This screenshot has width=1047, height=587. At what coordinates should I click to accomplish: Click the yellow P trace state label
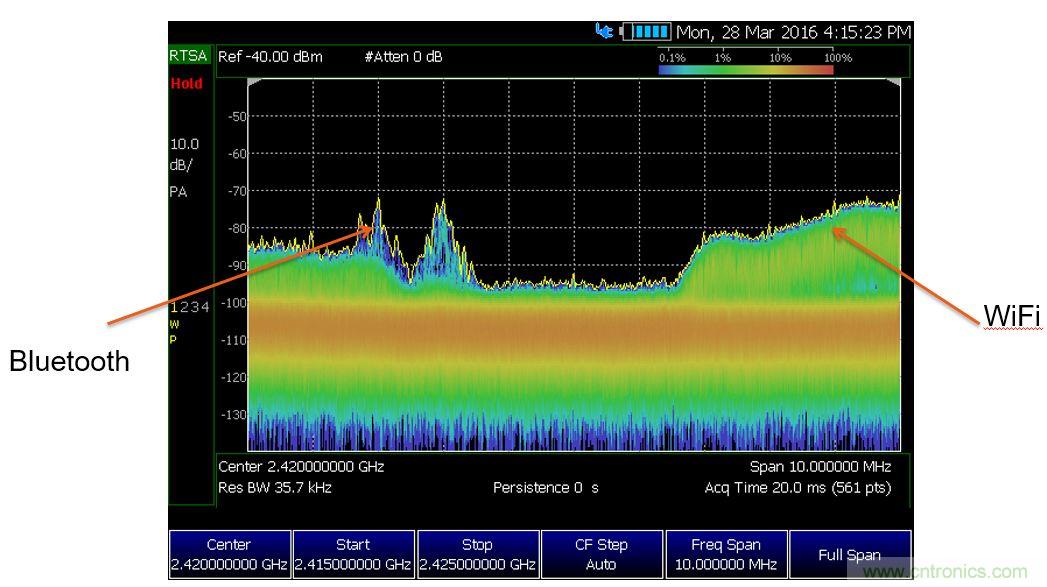tap(173, 339)
